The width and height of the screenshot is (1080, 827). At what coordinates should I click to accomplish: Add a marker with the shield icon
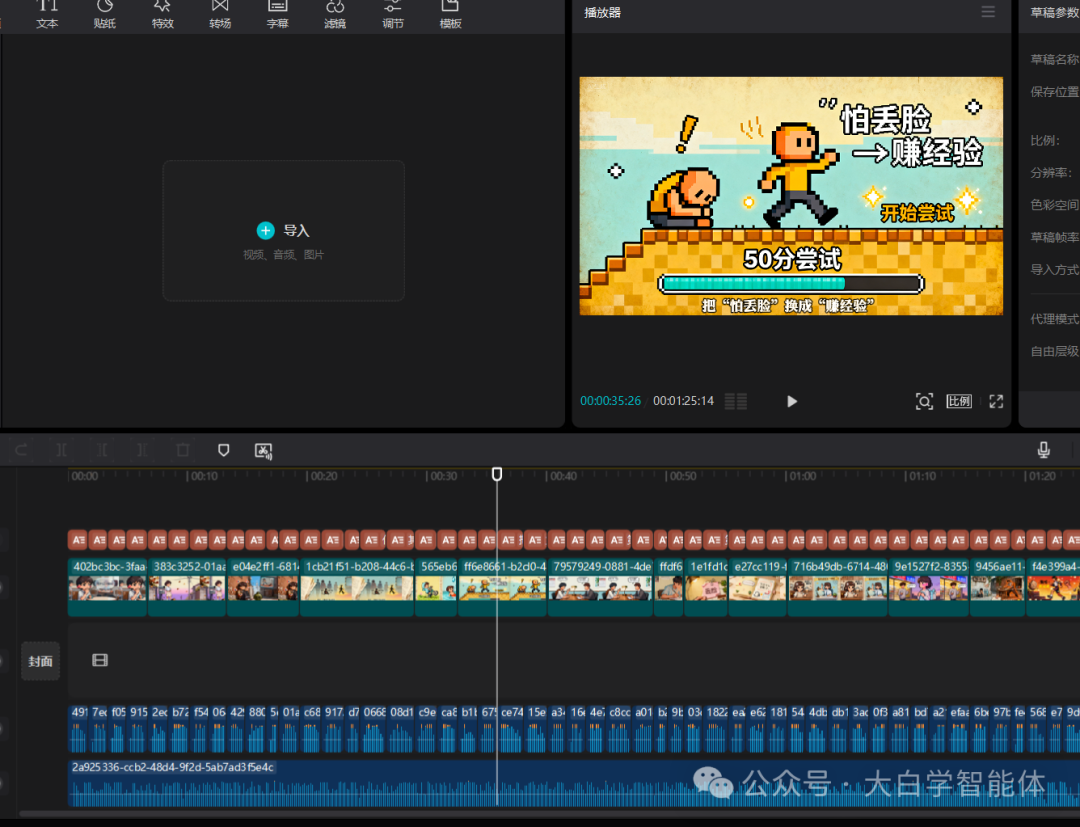coord(223,450)
